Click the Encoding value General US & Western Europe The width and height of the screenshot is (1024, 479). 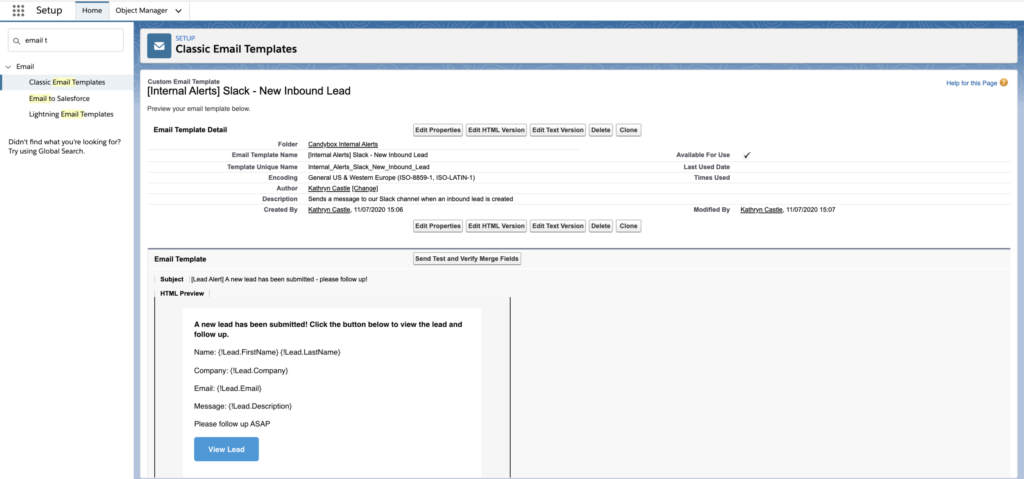coord(391,178)
